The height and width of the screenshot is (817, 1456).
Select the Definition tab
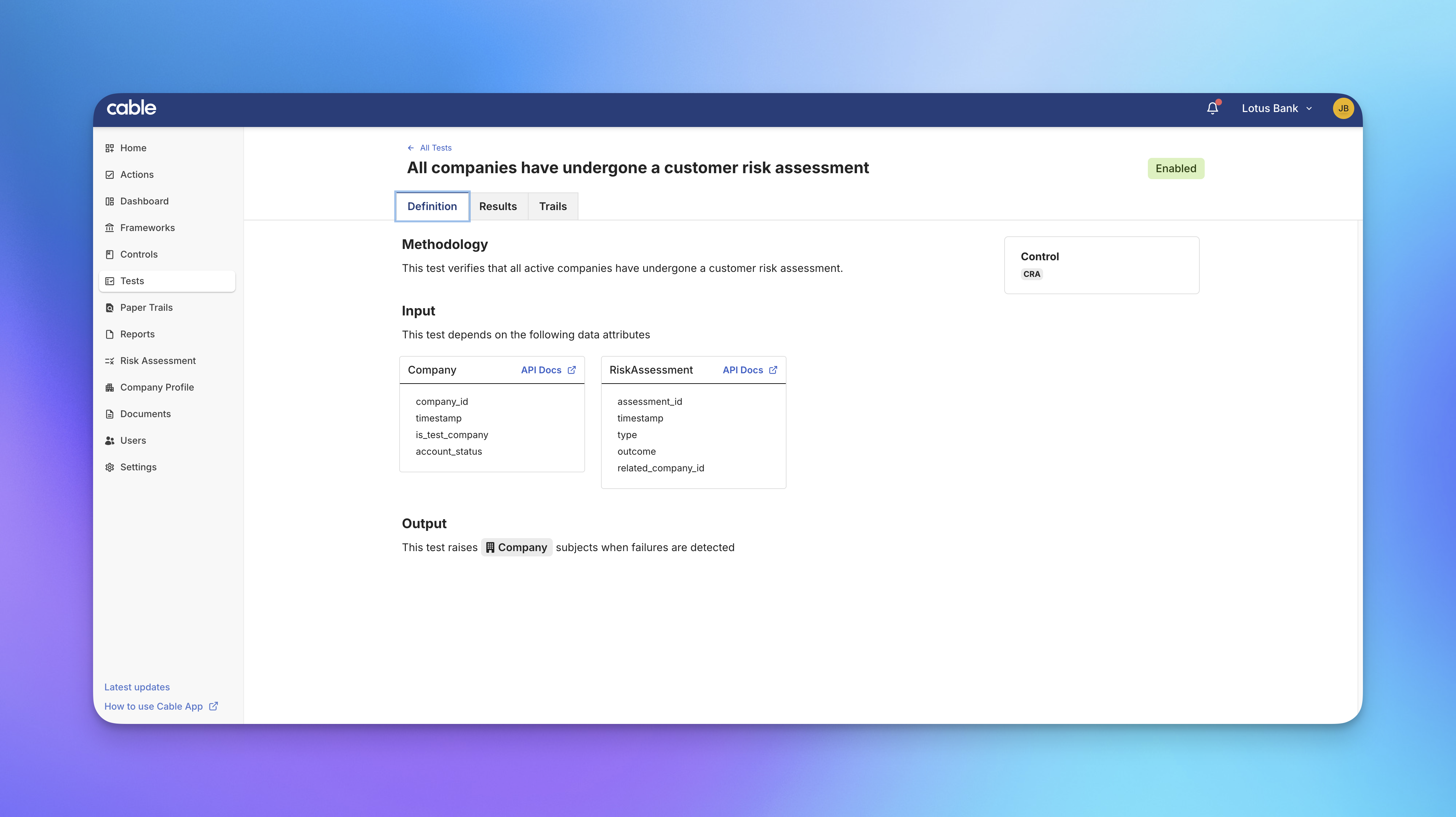point(432,206)
